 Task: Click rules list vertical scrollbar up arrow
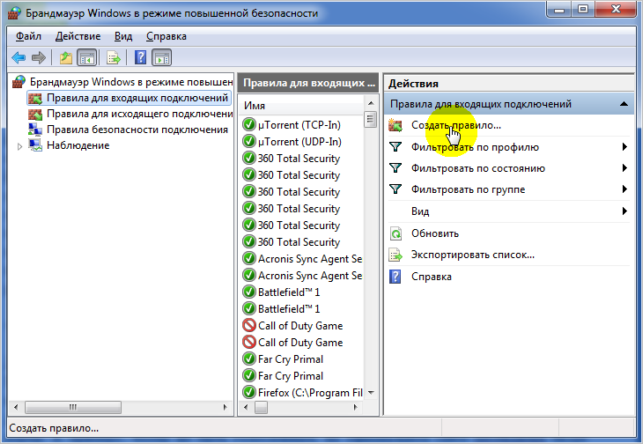click(371, 103)
